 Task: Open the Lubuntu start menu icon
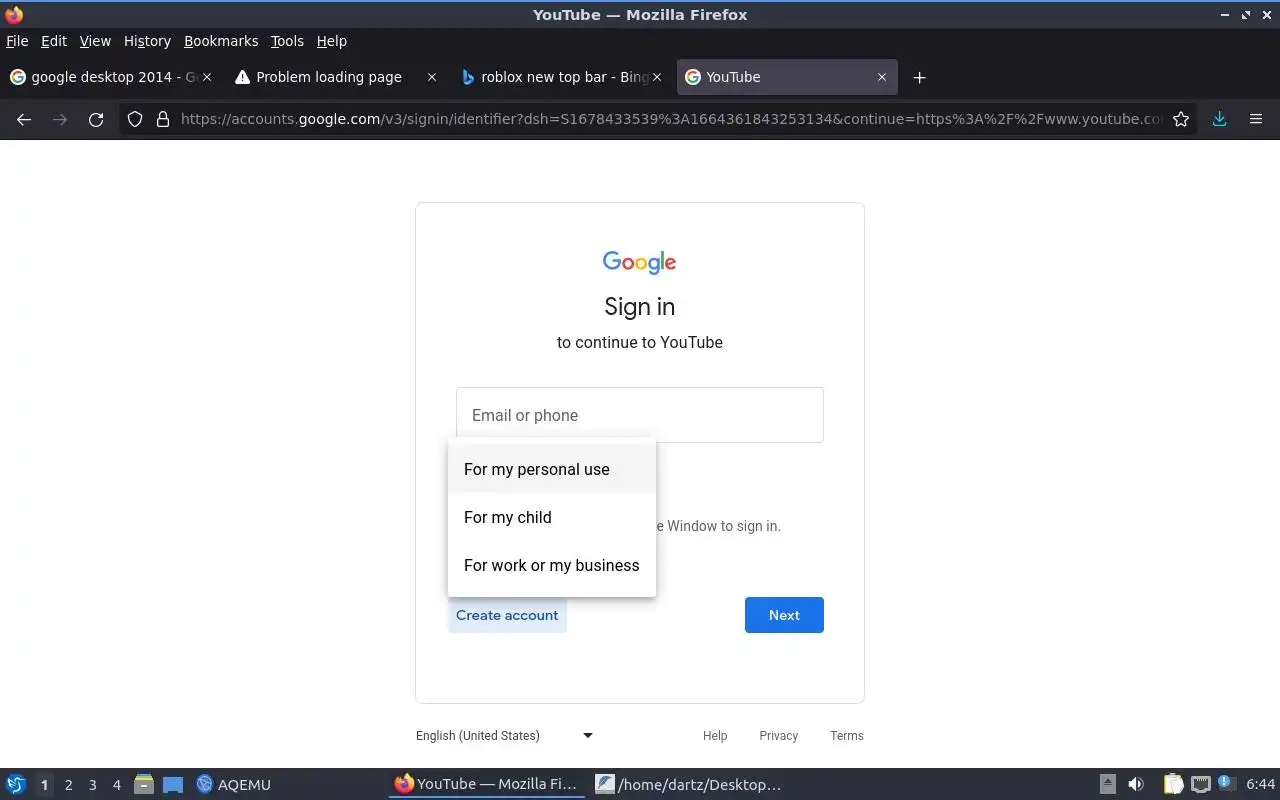15,784
